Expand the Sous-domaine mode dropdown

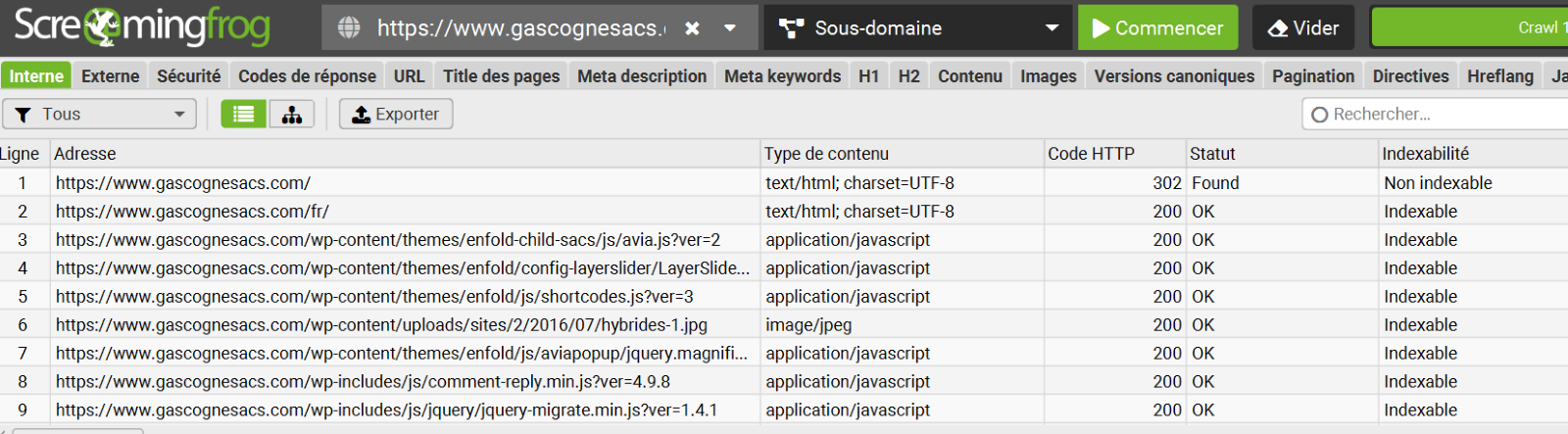tap(1052, 28)
